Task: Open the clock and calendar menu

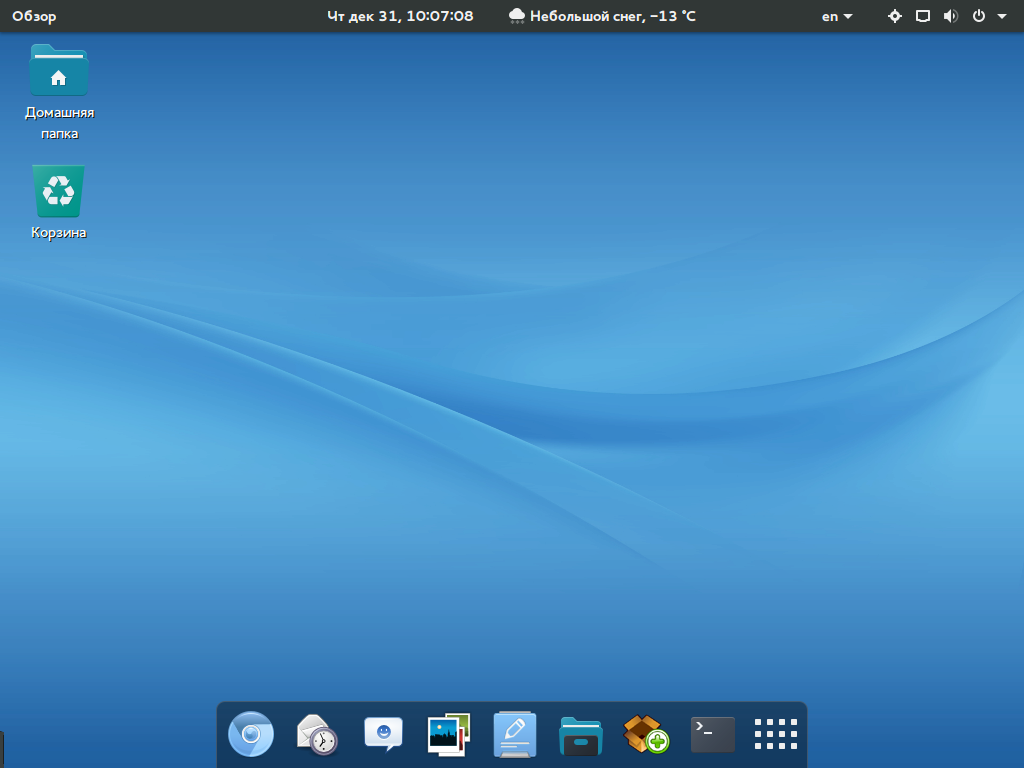Action: (x=400, y=16)
